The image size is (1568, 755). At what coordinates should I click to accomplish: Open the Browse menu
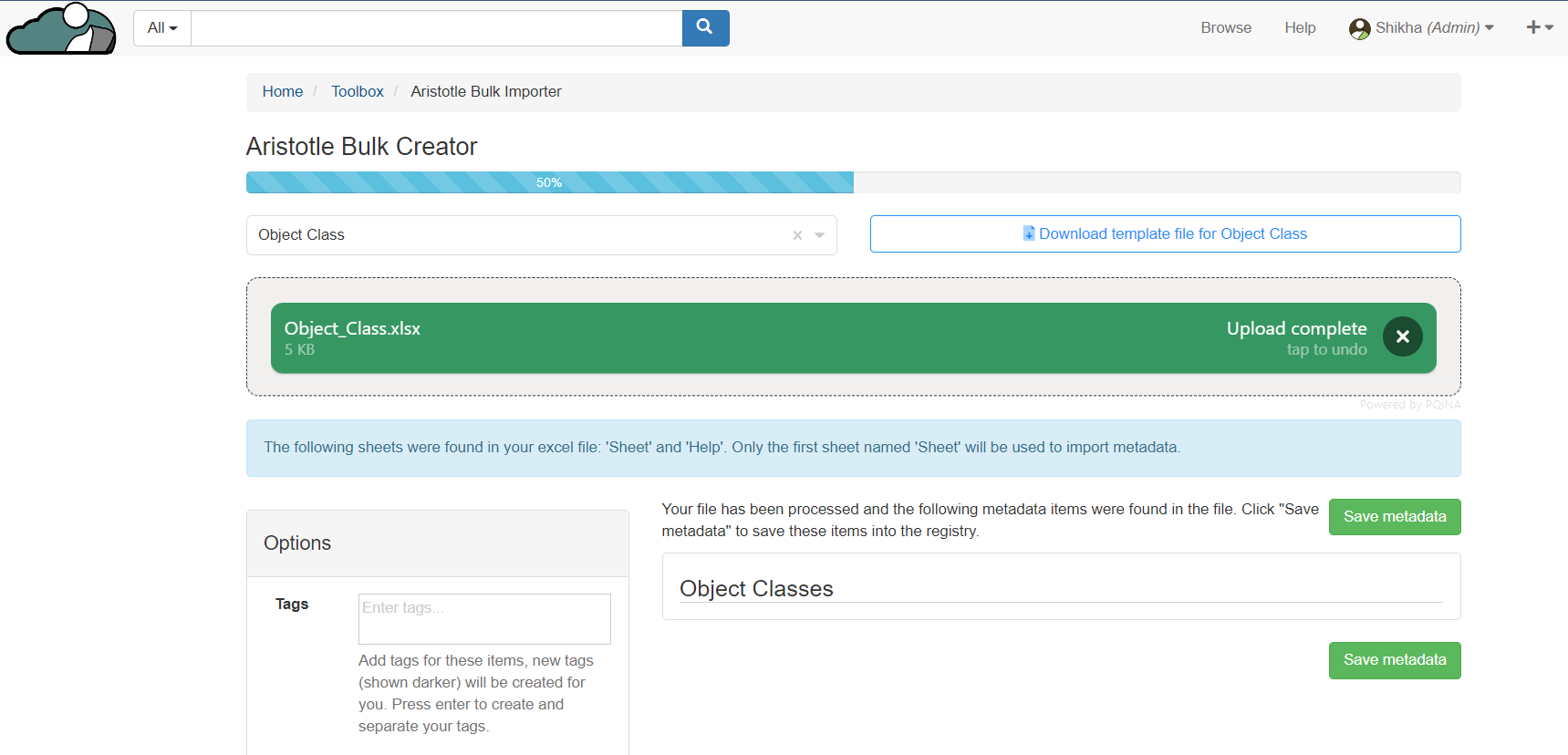pyautogui.click(x=1225, y=28)
